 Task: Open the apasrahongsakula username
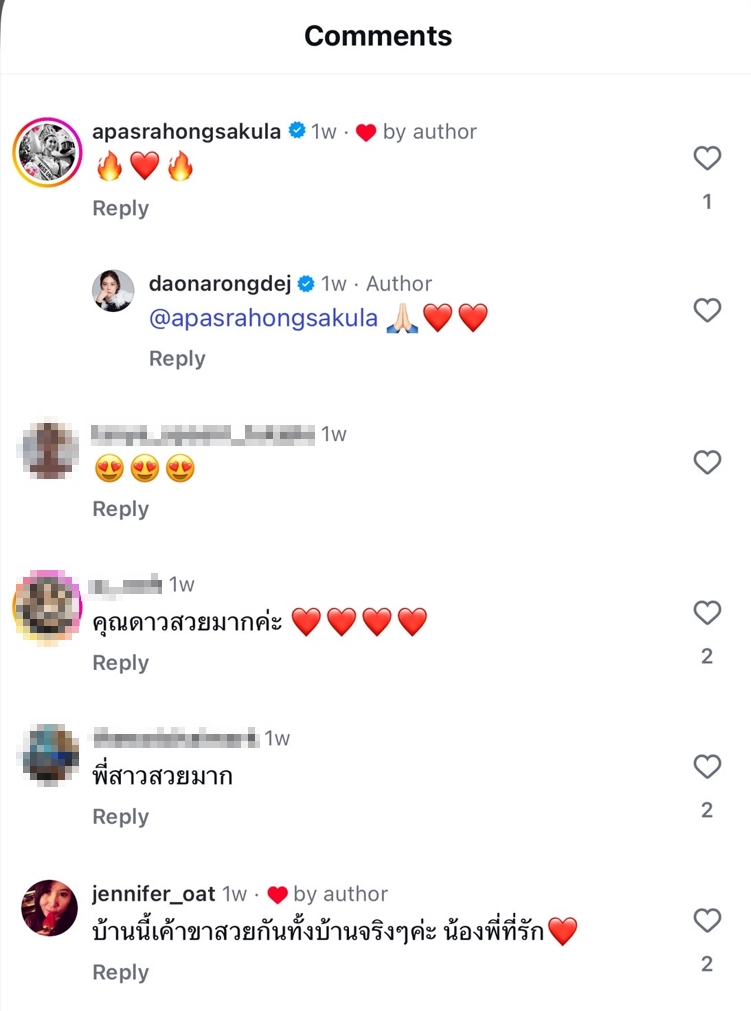point(186,131)
